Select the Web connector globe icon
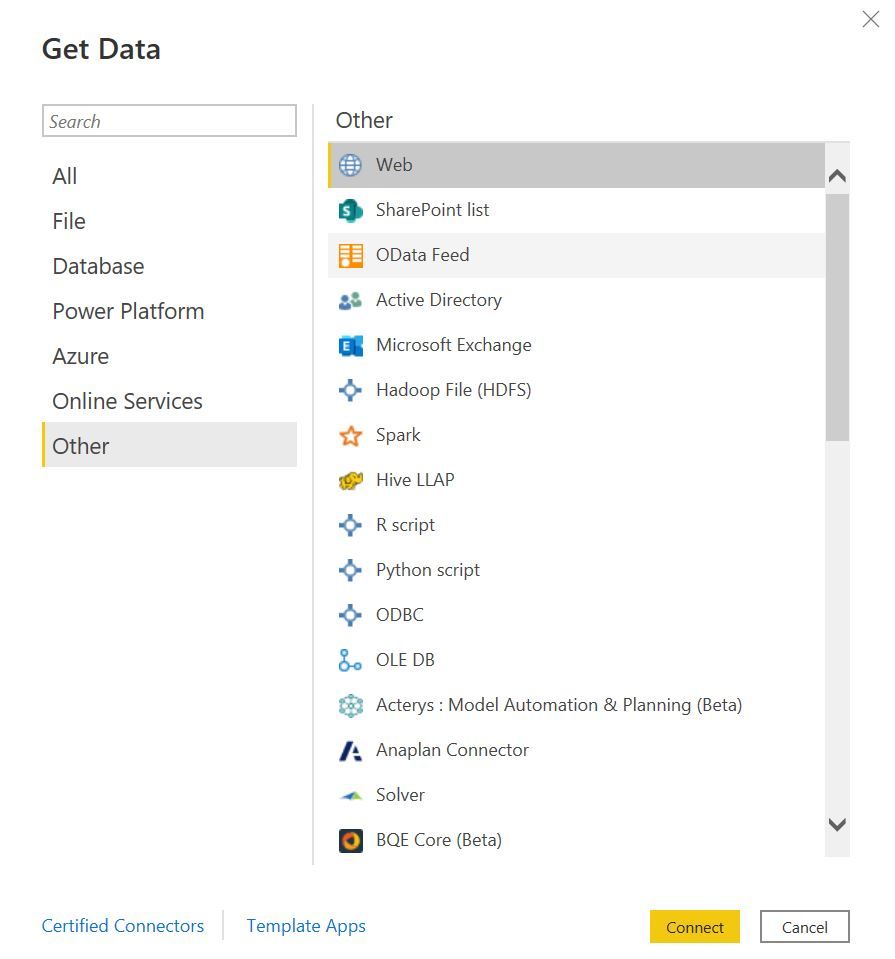895x959 pixels. (350, 165)
